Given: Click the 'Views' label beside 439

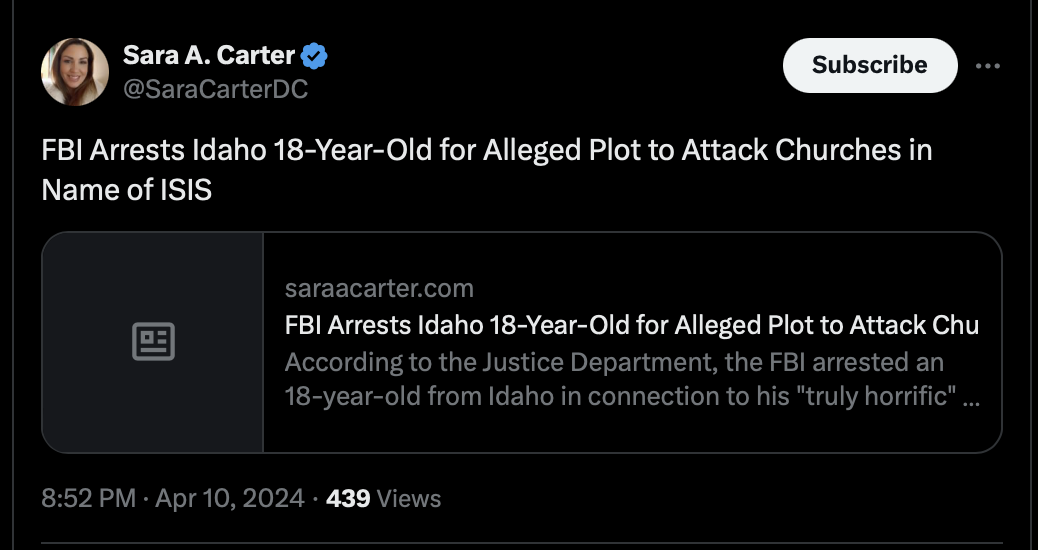Looking at the screenshot, I should pos(409,498).
